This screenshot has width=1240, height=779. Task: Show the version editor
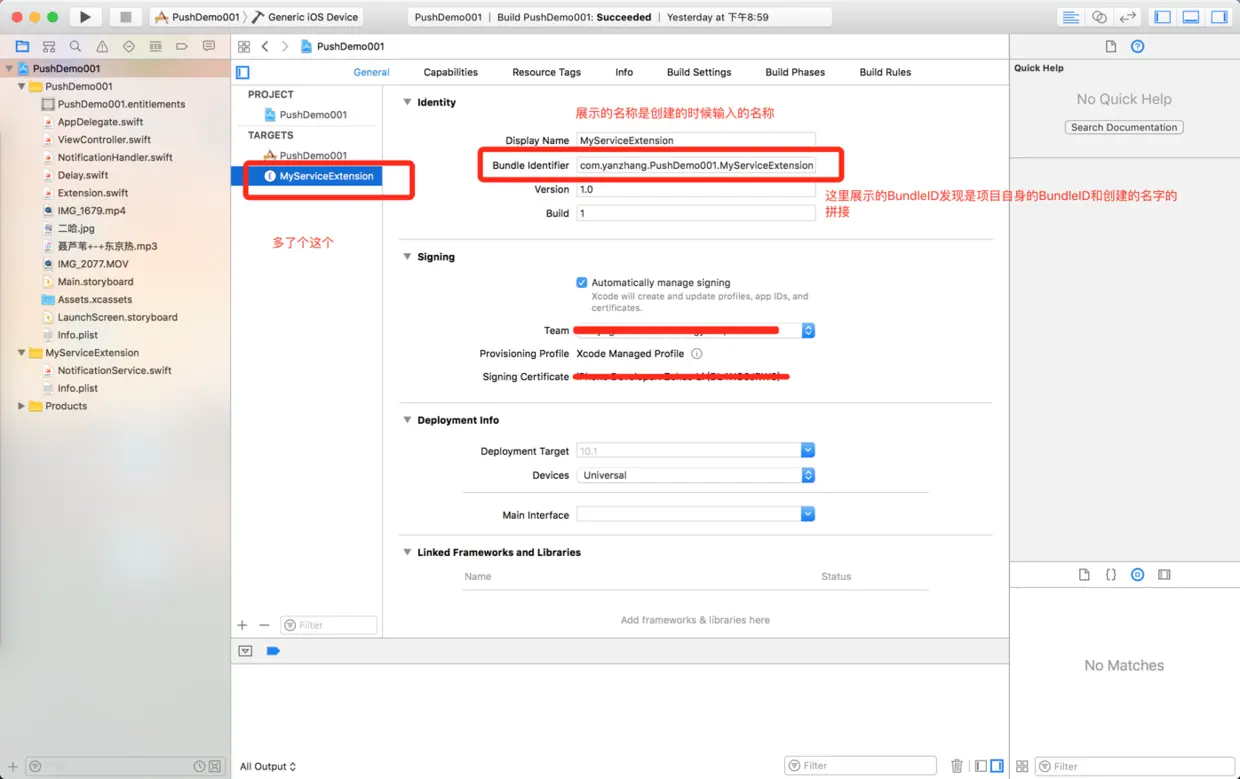[x=1127, y=17]
